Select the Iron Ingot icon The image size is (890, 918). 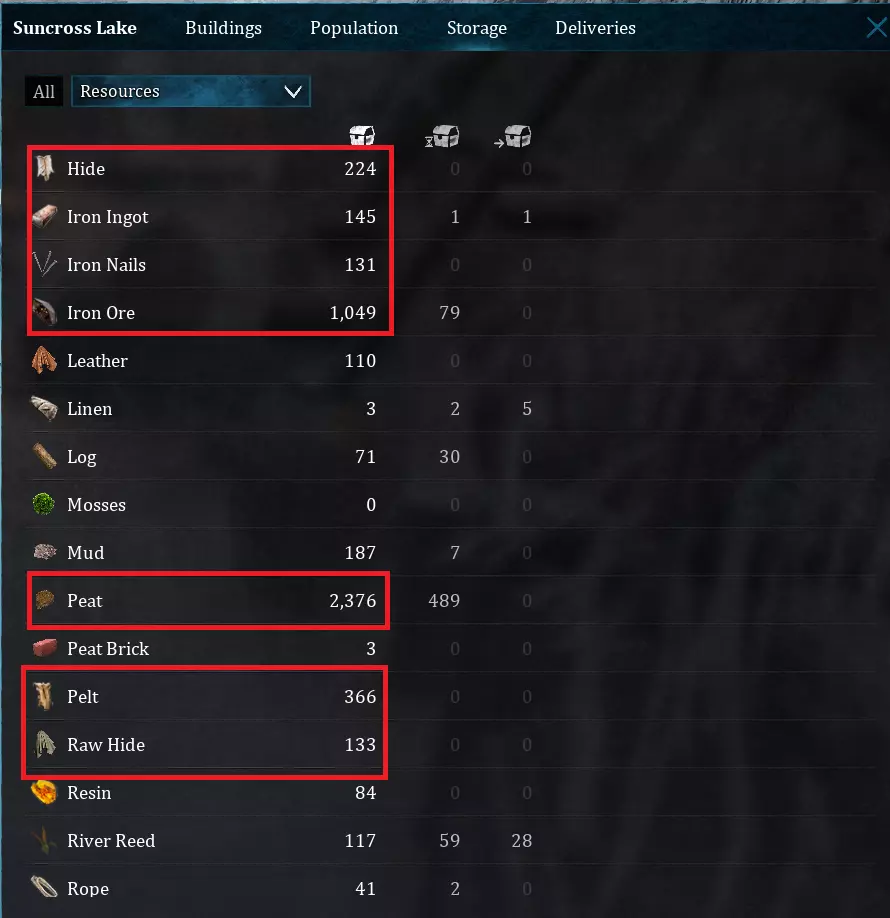[x=44, y=217]
